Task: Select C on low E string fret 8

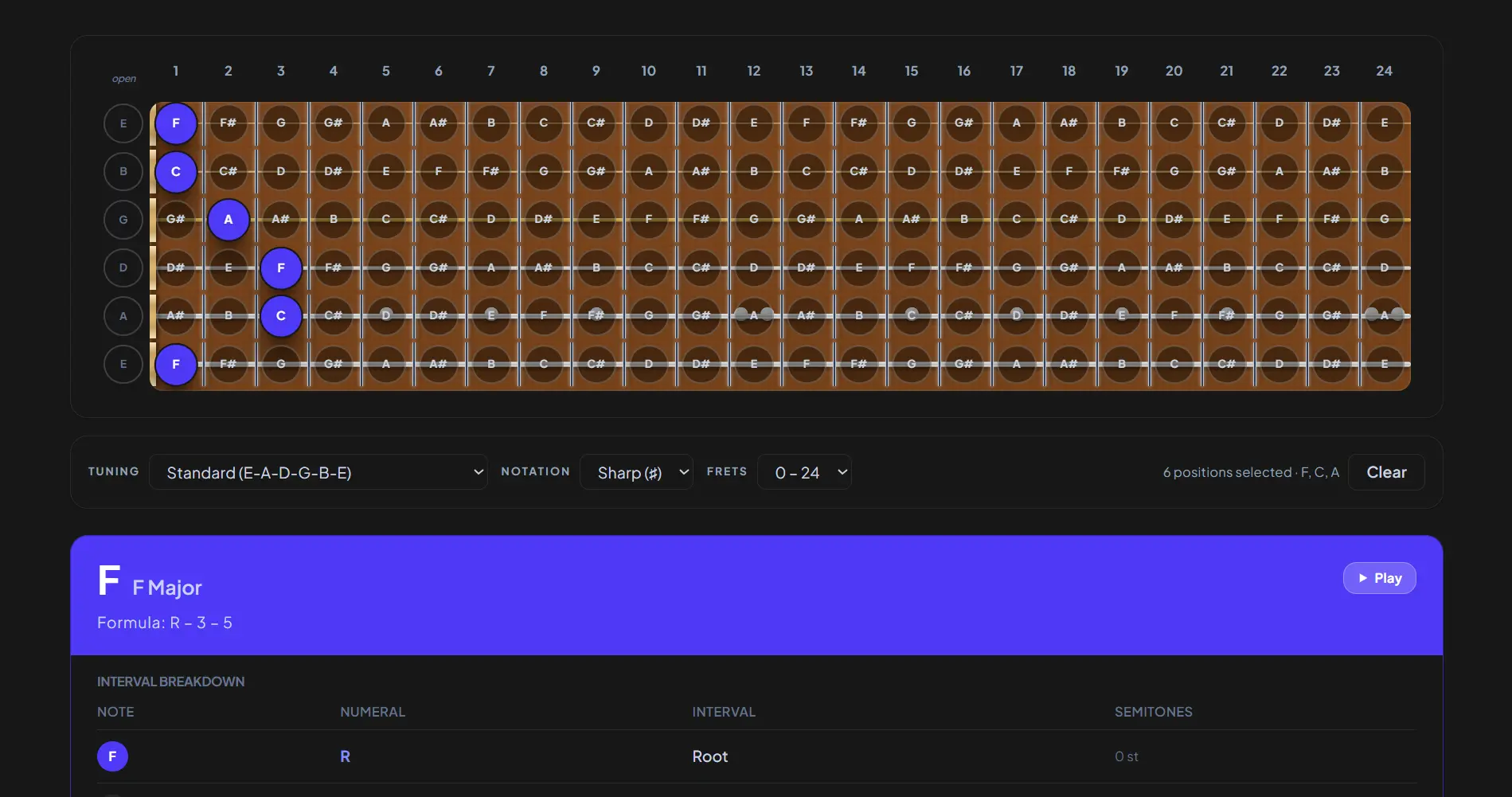Action: click(544, 364)
